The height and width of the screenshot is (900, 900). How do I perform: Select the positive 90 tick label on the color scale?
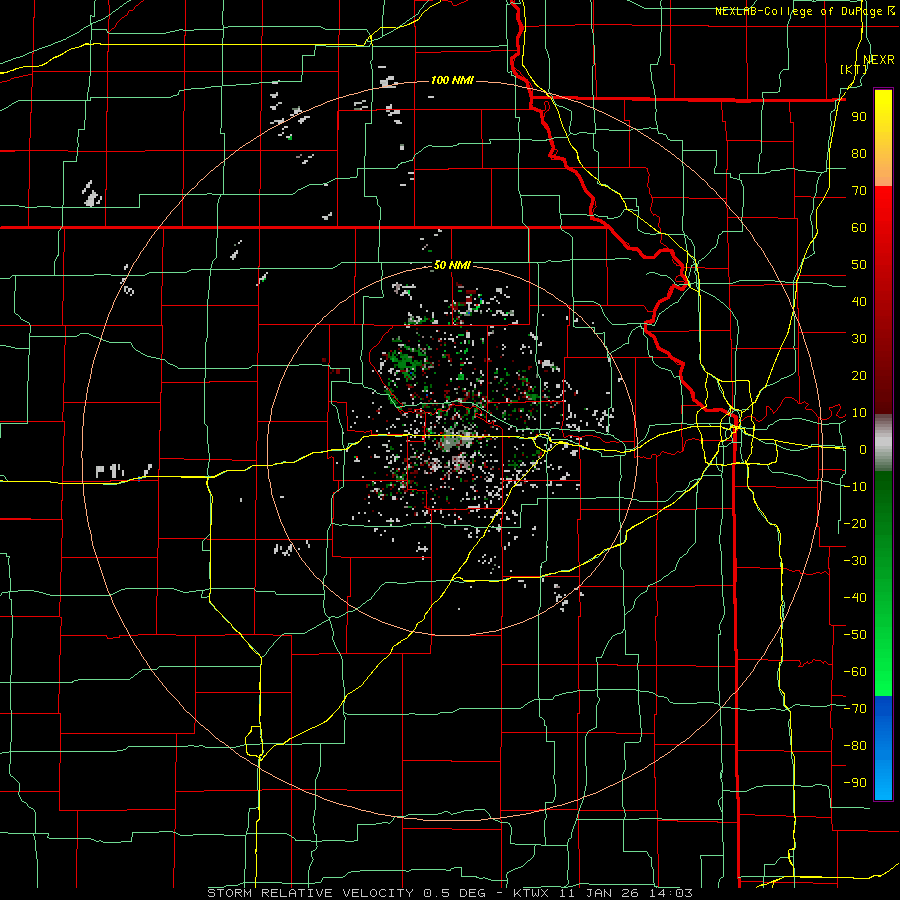pos(859,117)
